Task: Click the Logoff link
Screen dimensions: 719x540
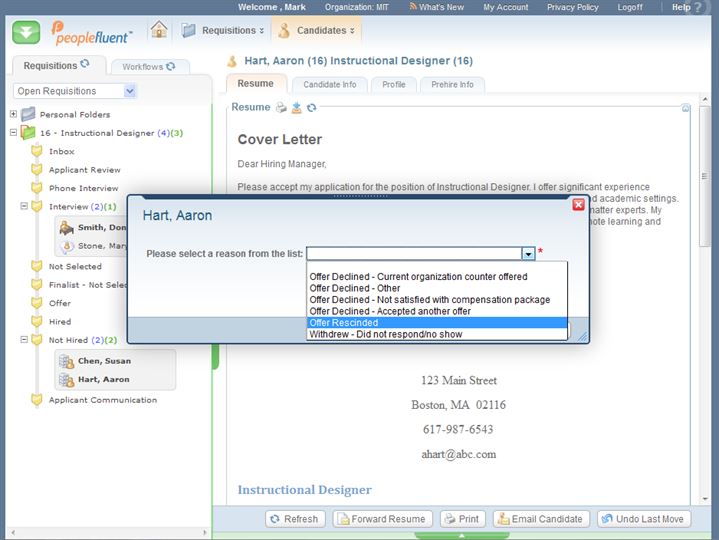Action: (x=632, y=7)
